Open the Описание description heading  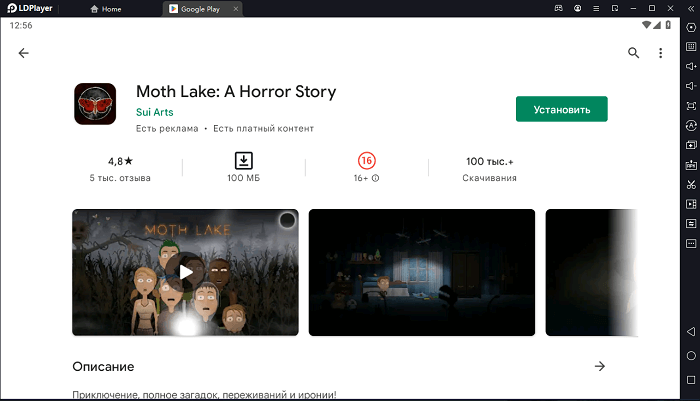click(103, 367)
